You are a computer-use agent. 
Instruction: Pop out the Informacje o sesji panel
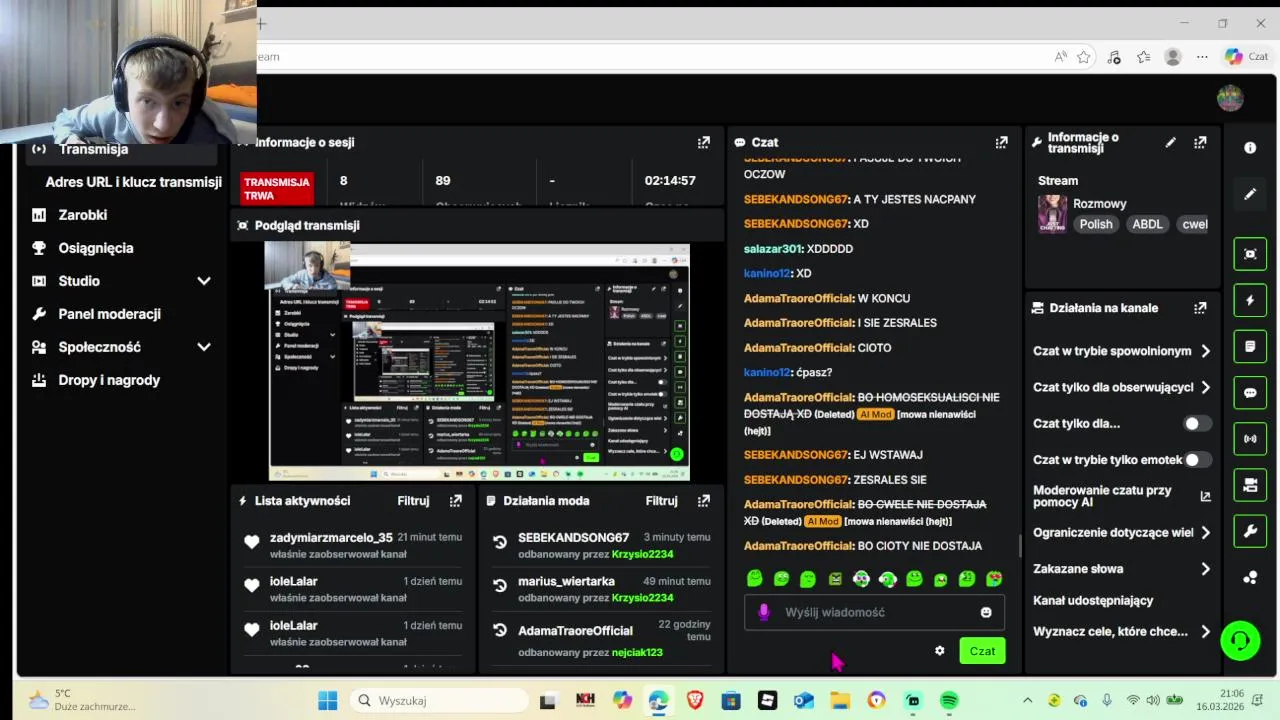(703, 142)
